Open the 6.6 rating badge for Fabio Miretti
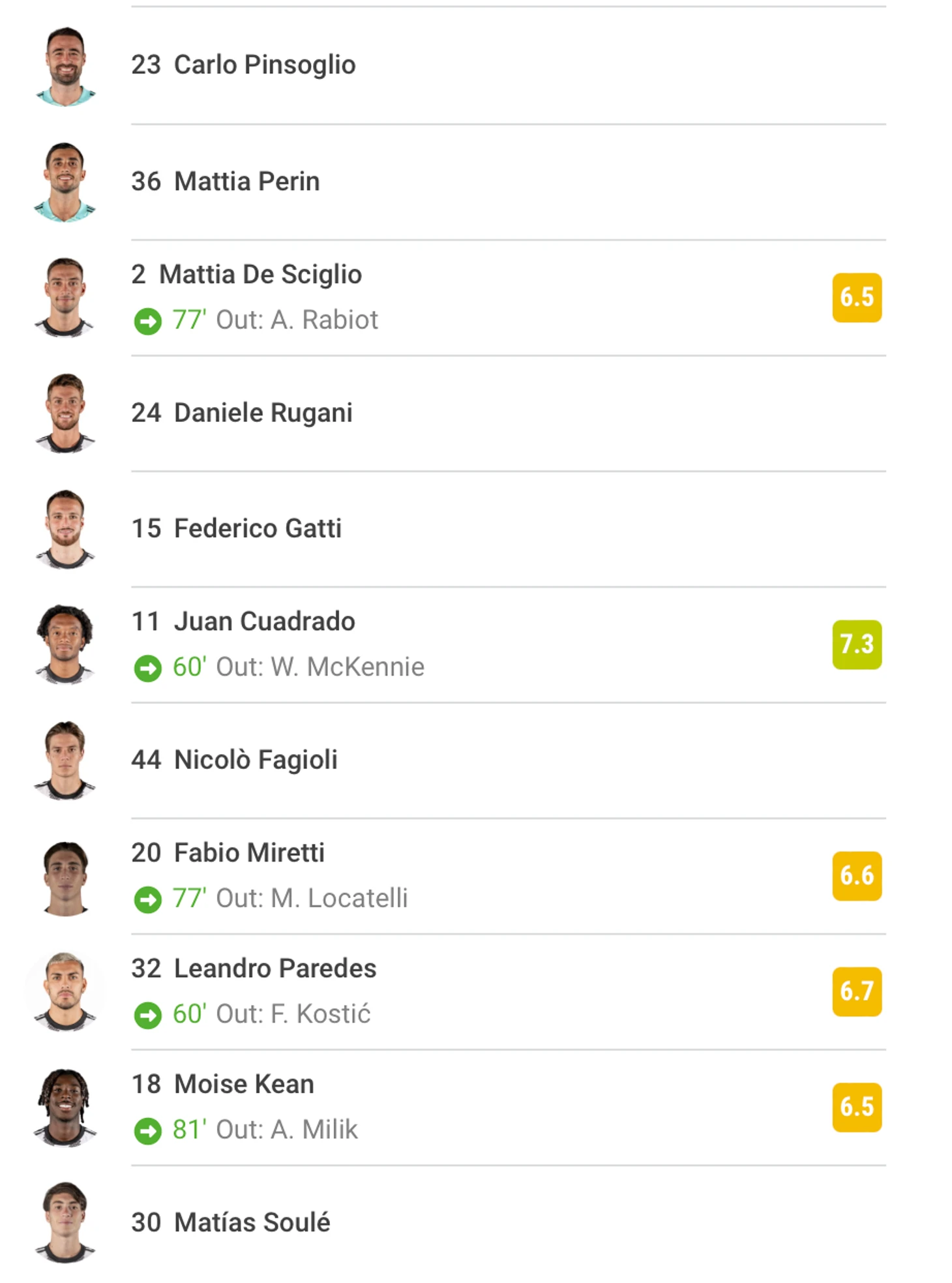952x1283 pixels. tap(857, 876)
